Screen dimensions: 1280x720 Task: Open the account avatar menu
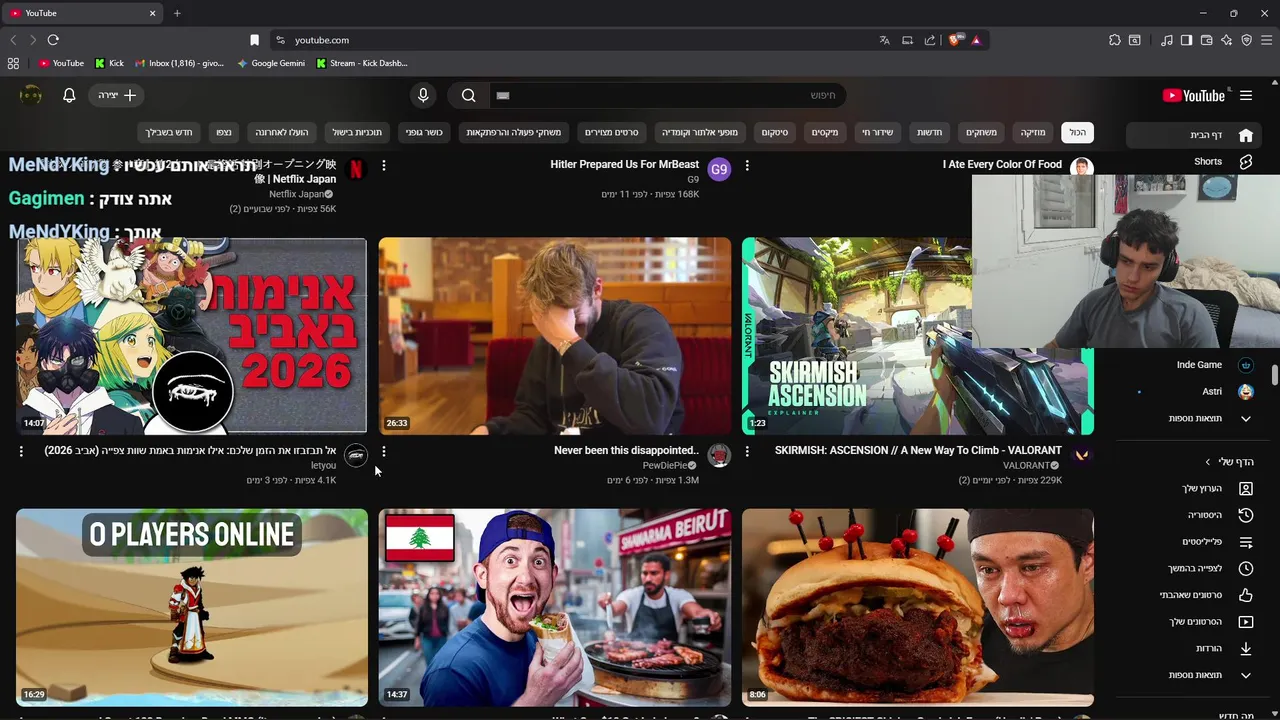(x=31, y=95)
